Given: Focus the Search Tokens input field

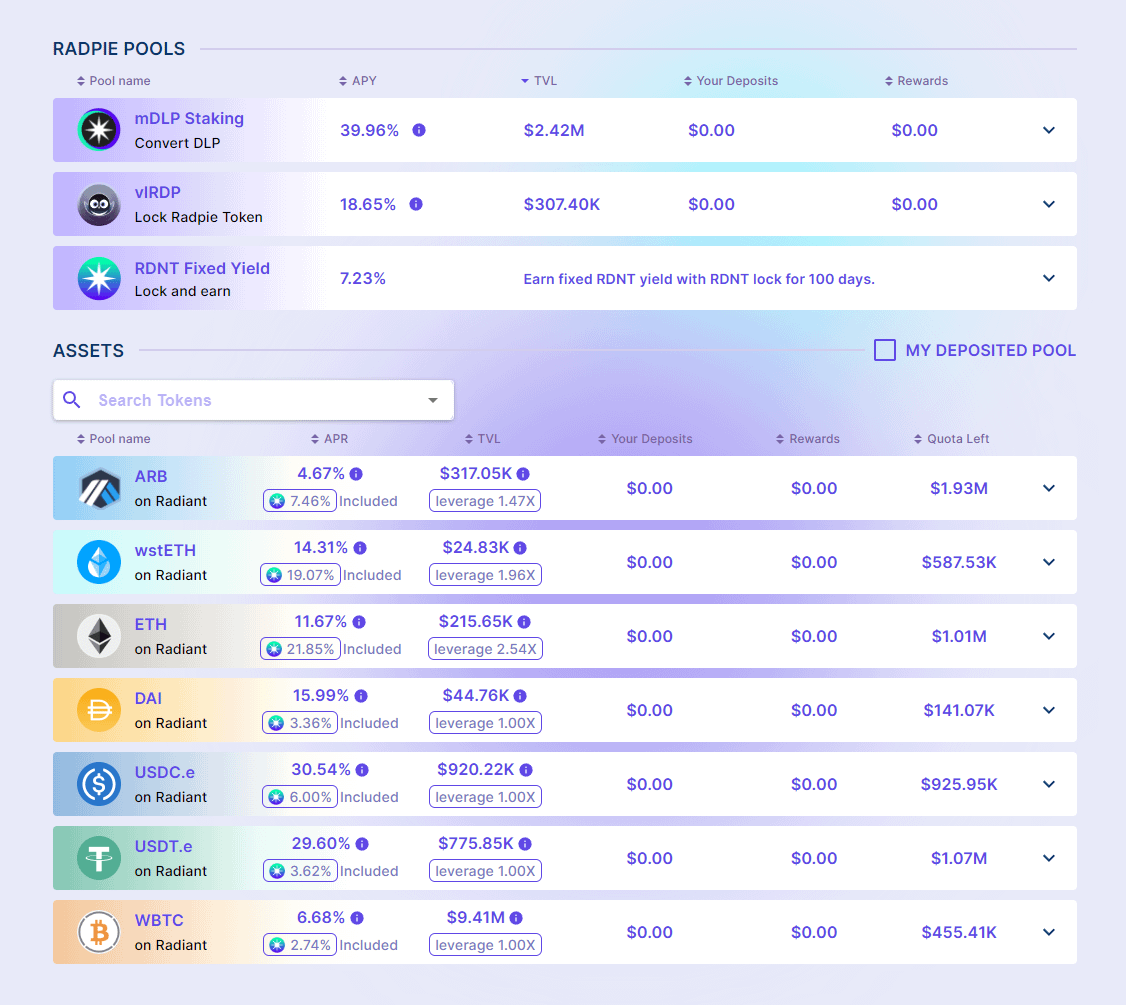Looking at the screenshot, I should coord(253,400).
